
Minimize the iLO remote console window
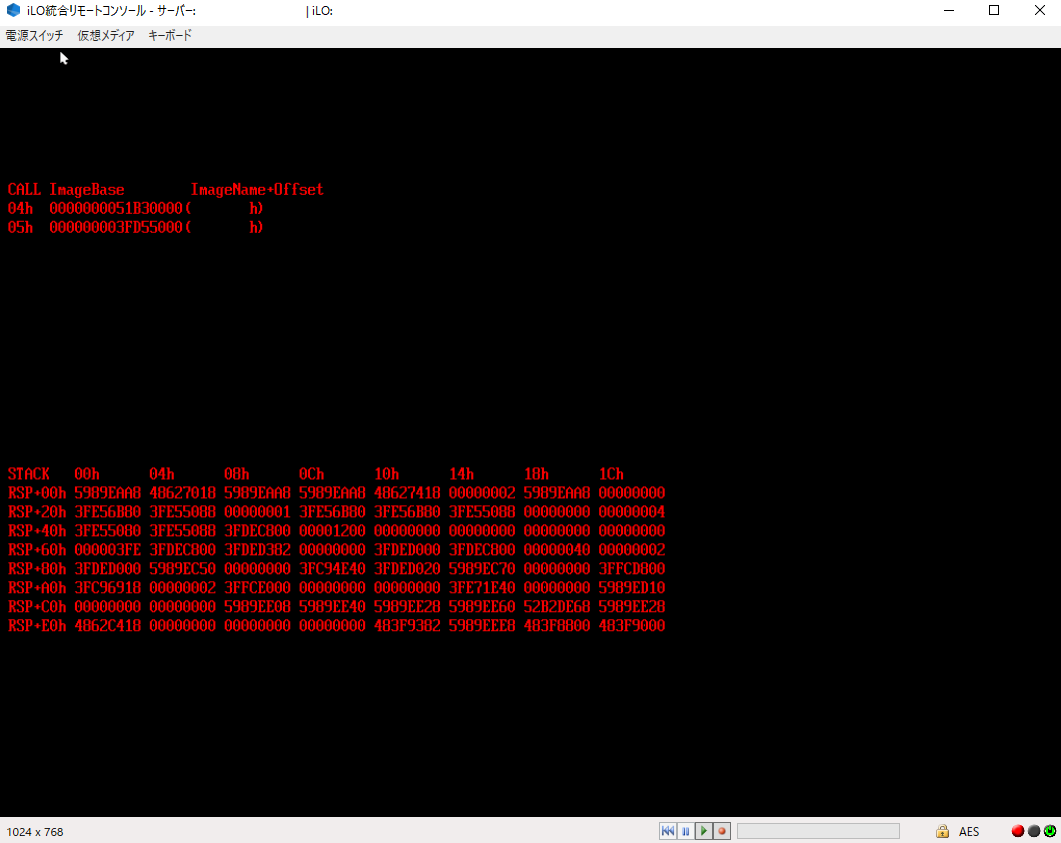(948, 11)
